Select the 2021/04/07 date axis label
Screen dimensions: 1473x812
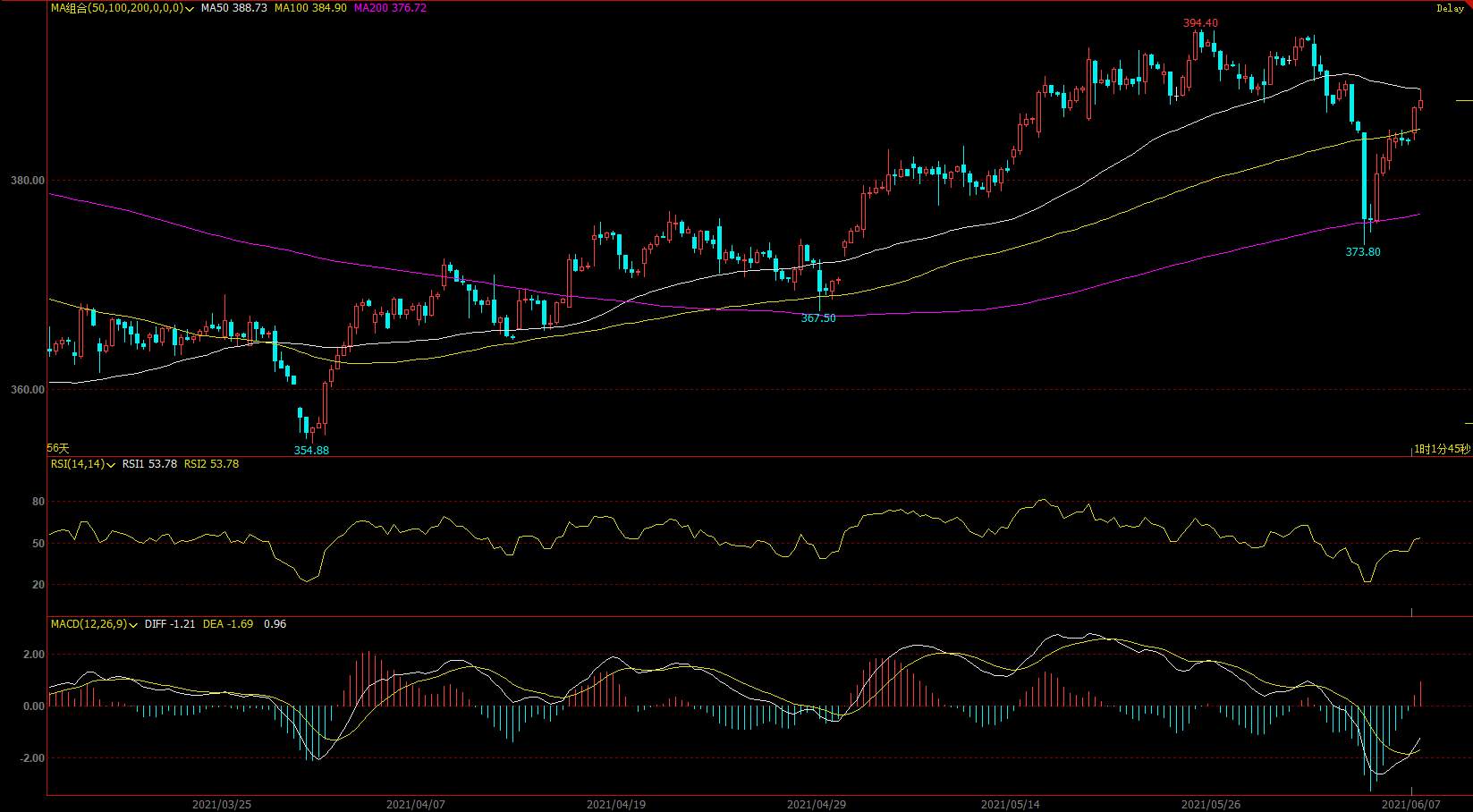[x=415, y=804]
